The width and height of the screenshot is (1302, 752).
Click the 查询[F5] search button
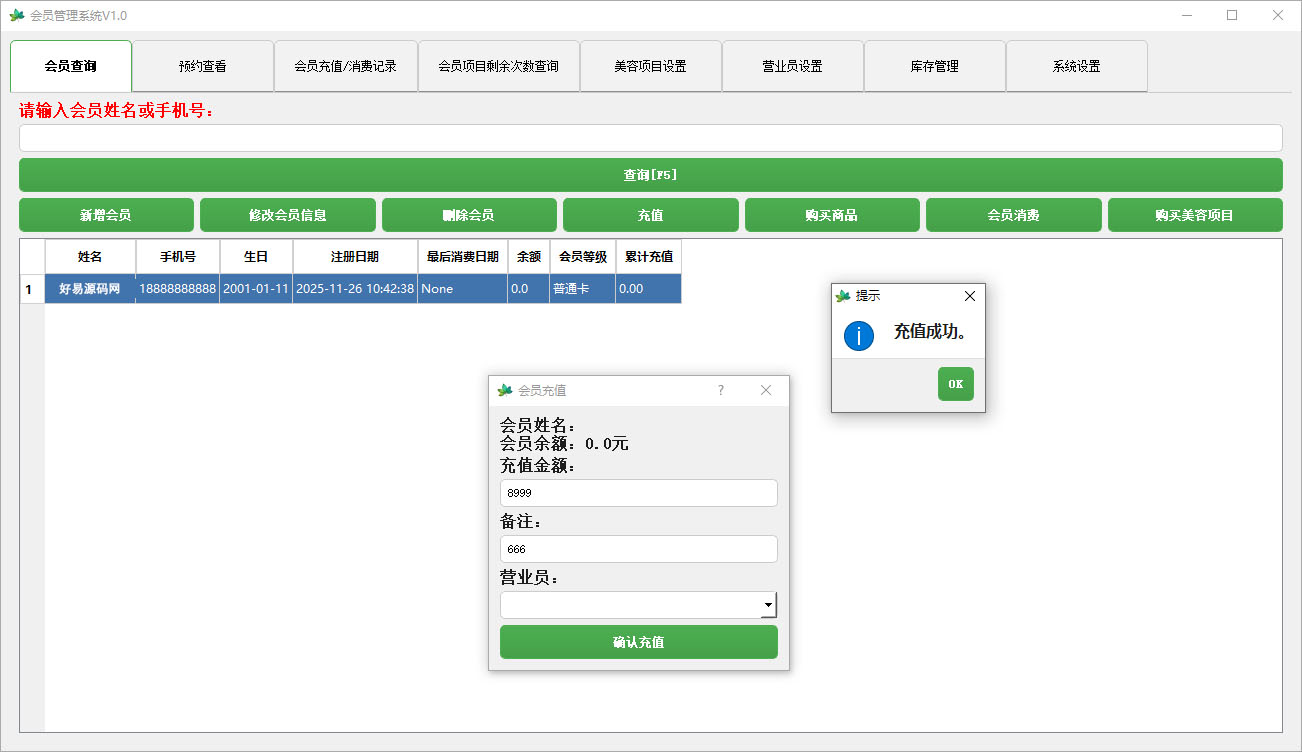(650, 173)
